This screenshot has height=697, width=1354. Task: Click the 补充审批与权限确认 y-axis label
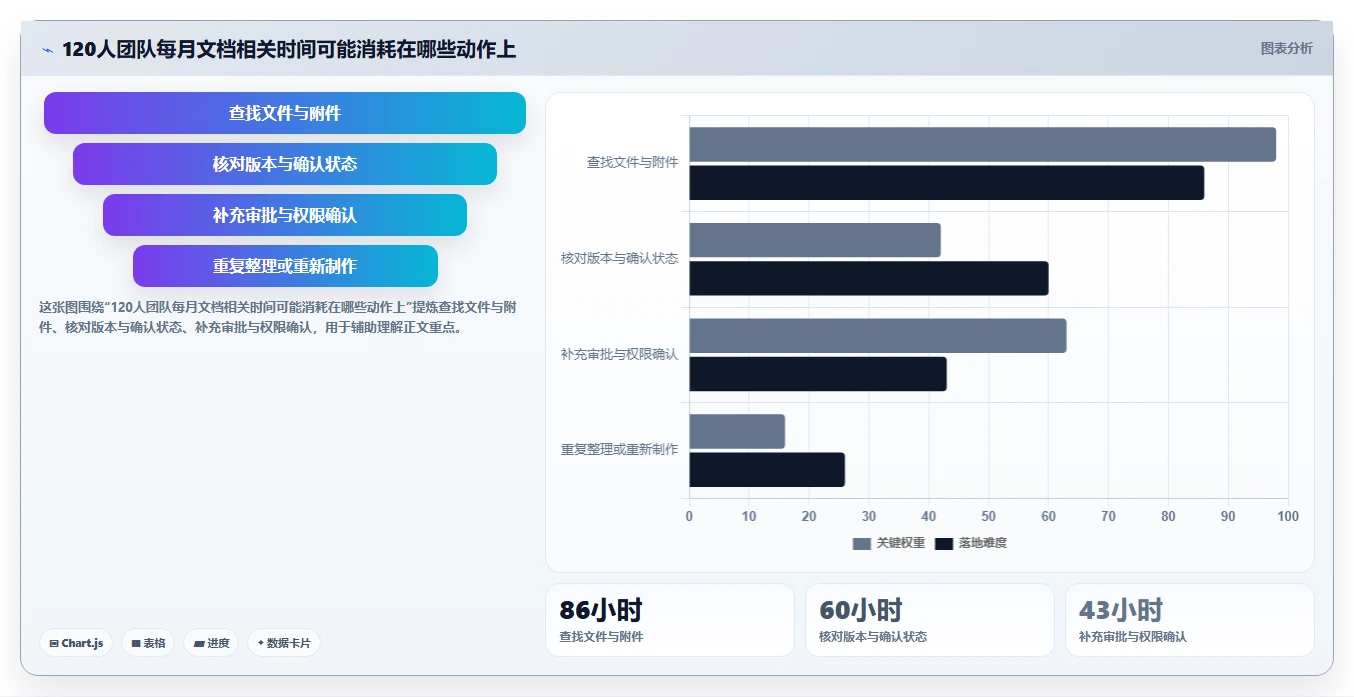click(619, 354)
